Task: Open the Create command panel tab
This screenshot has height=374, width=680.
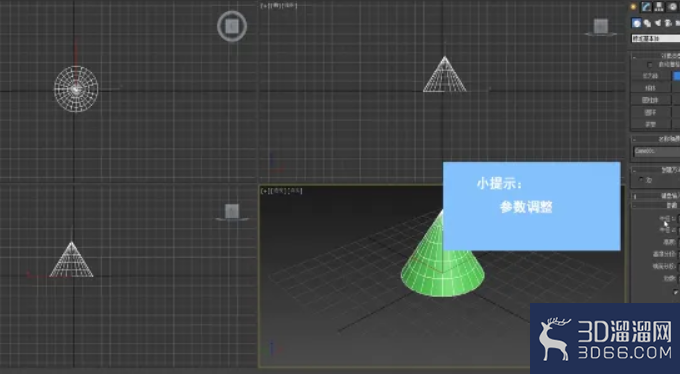Action: click(633, 7)
